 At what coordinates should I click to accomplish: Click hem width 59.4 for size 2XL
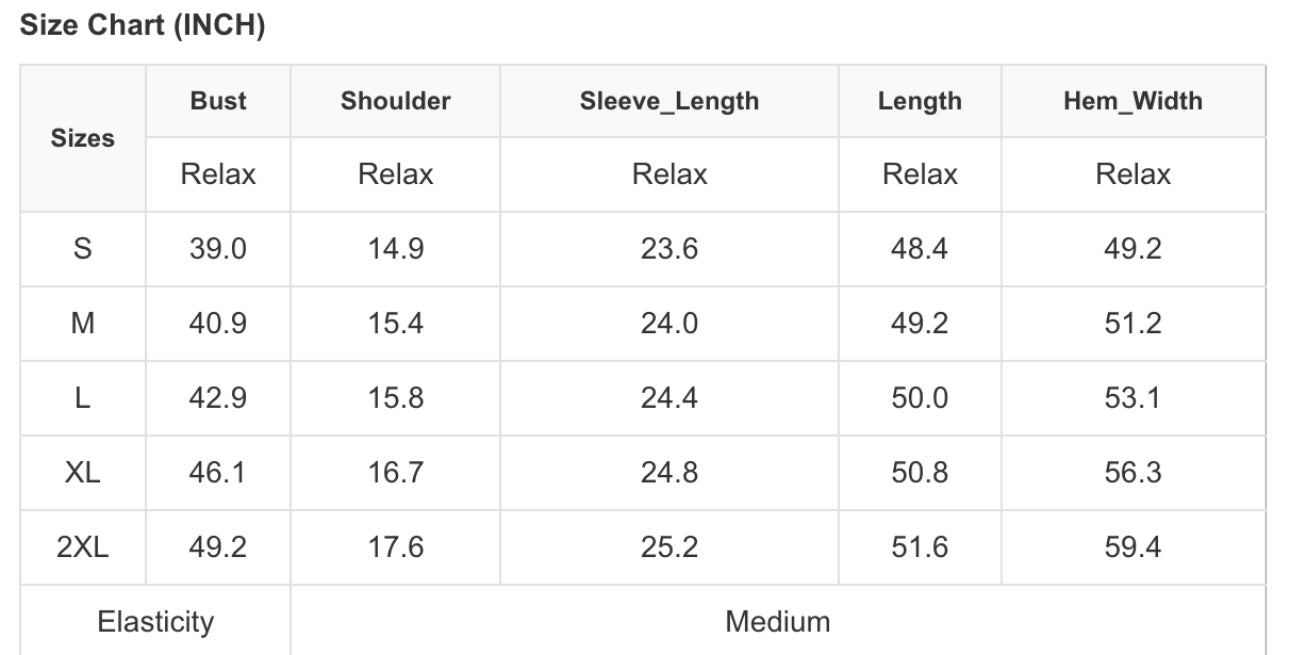coord(1132,547)
